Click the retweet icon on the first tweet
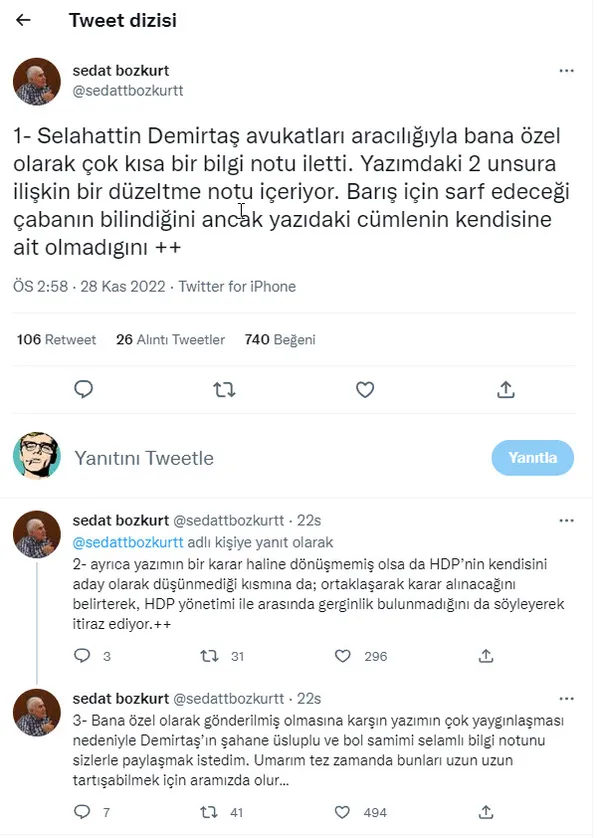Image resolution: width=600 pixels, height=838 pixels. click(224, 389)
